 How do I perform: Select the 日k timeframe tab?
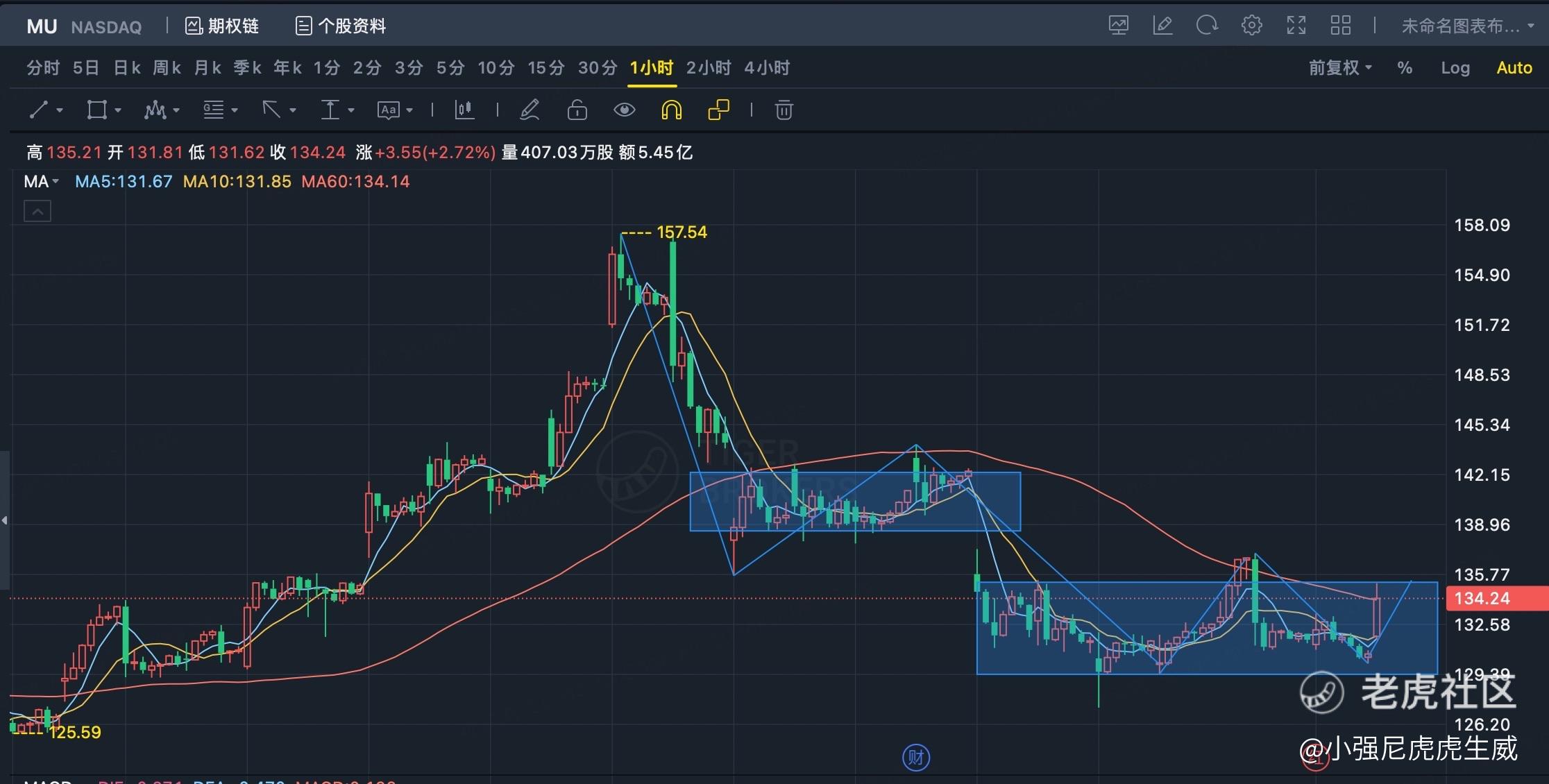(x=127, y=67)
